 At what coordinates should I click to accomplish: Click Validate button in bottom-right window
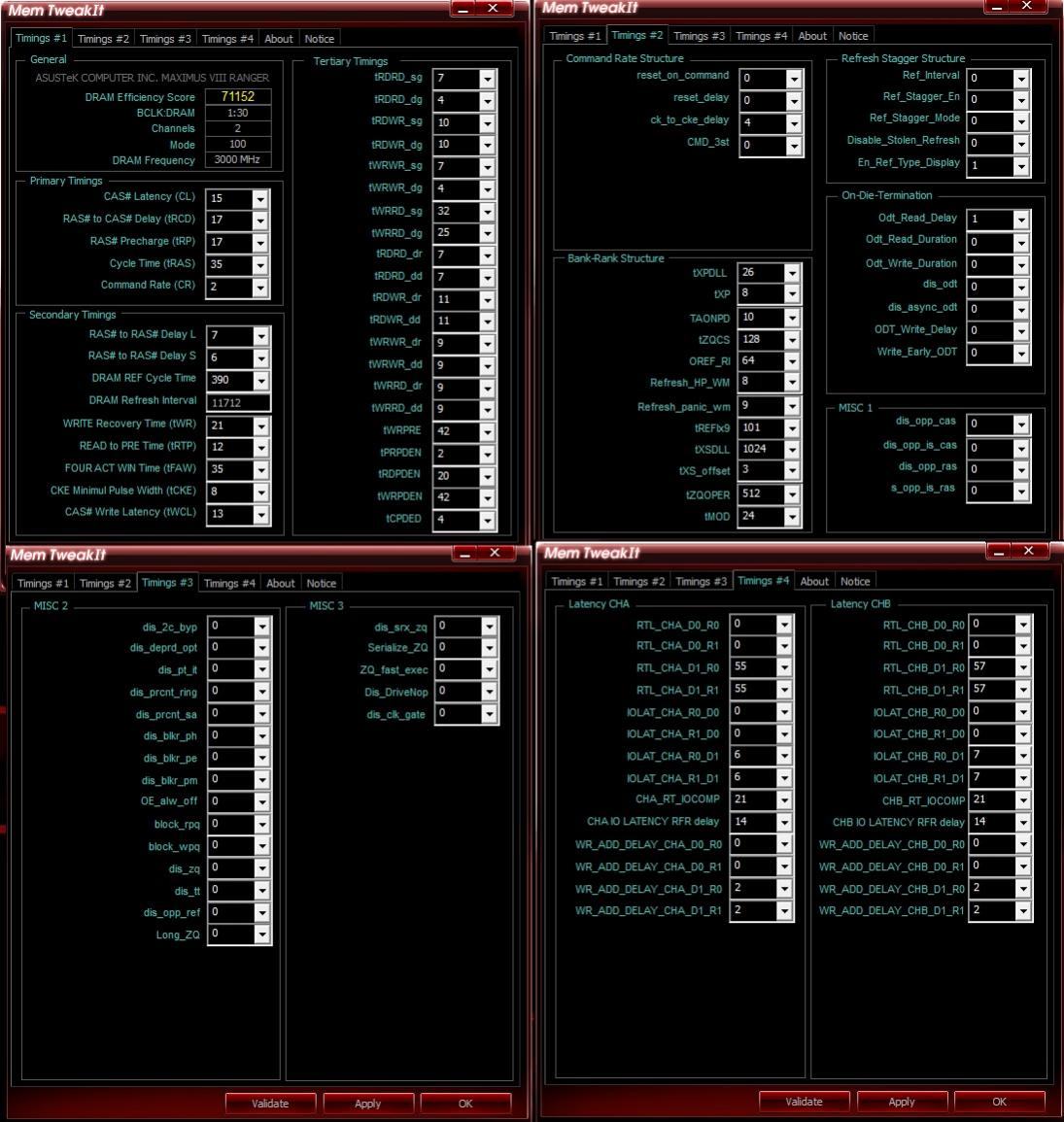pos(804,1102)
